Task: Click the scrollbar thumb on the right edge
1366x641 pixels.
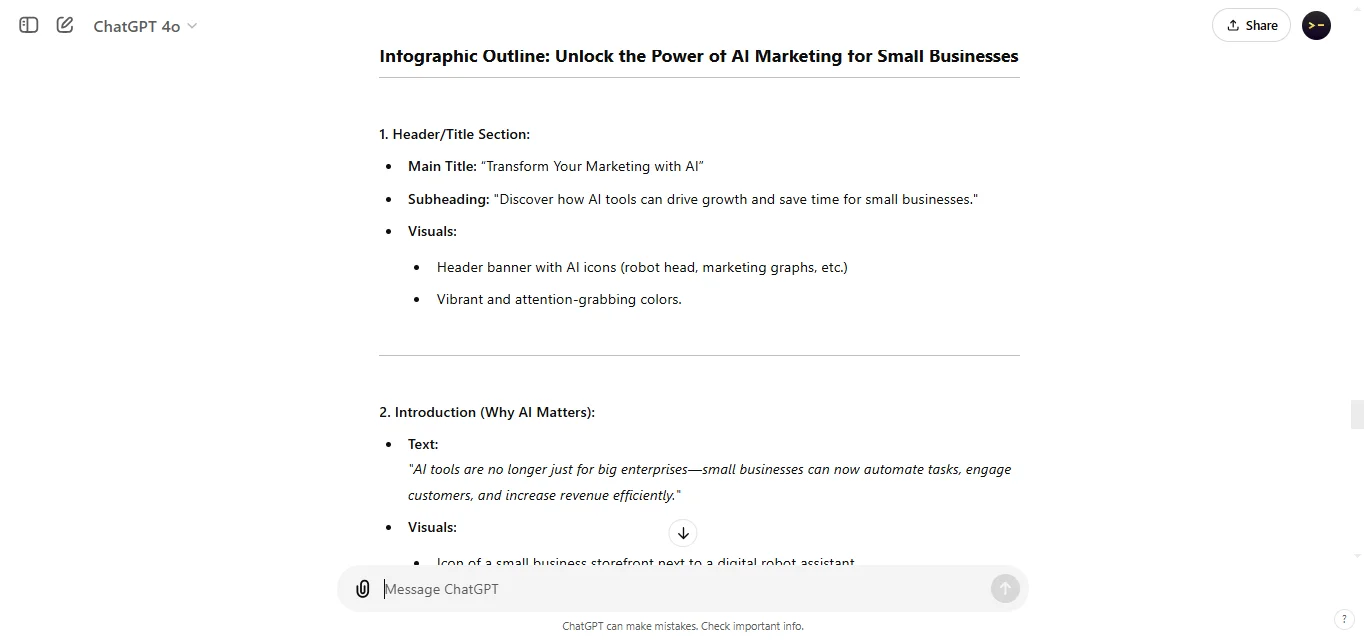Action: pyautogui.click(x=1356, y=414)
